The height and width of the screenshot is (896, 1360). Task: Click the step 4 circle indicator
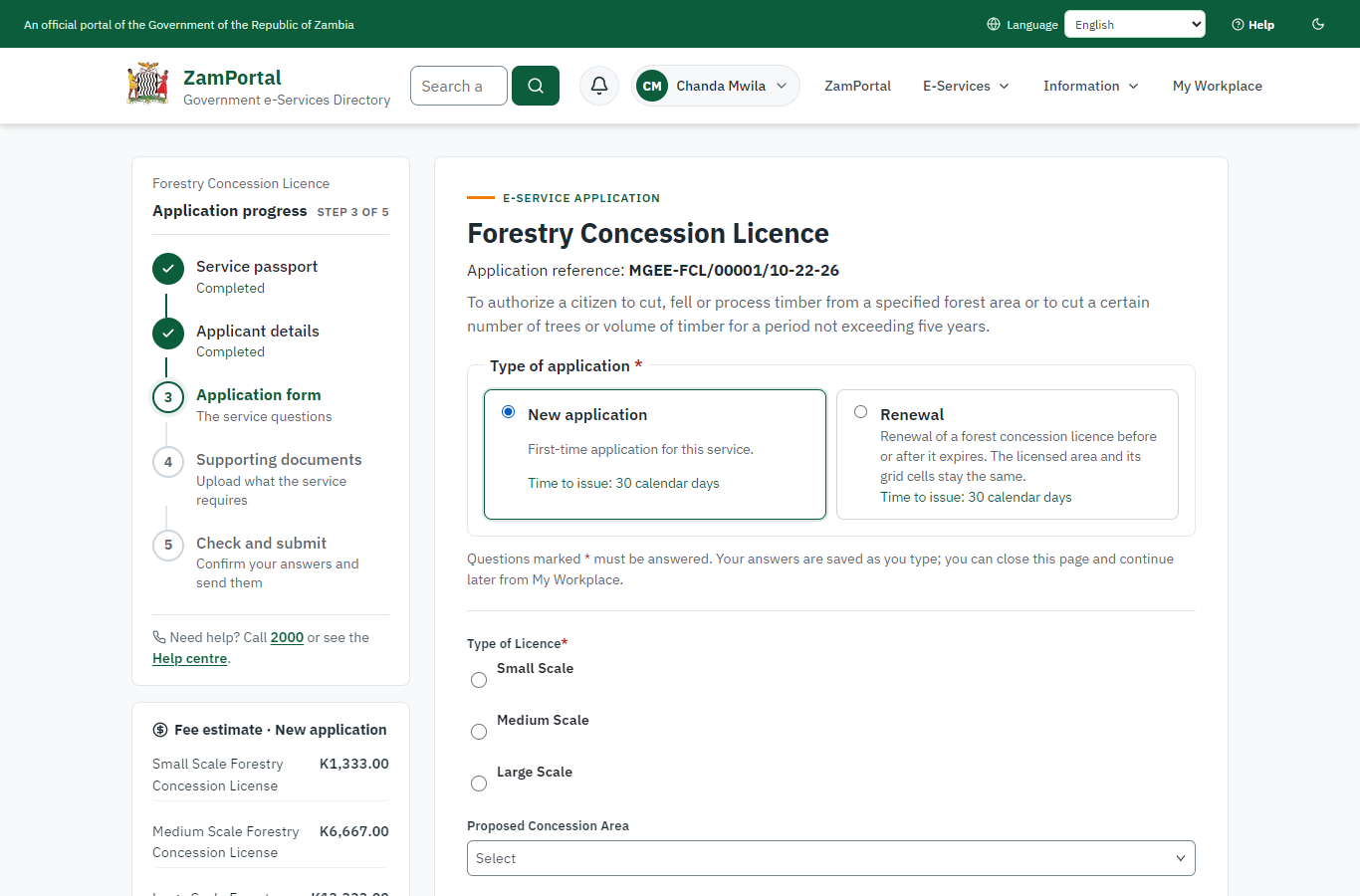click(x=168, y=462)
